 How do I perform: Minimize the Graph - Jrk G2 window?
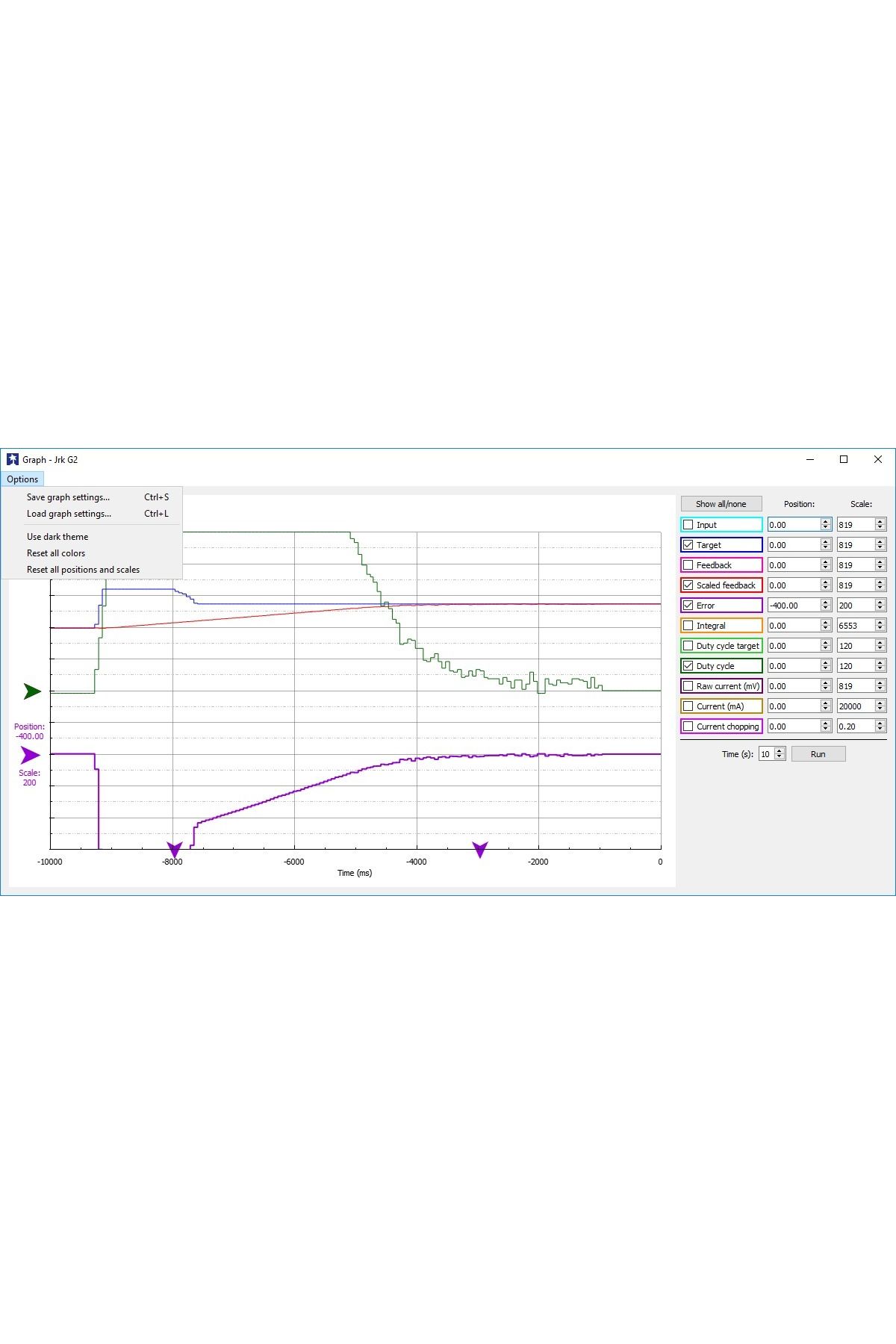[810, 459]
